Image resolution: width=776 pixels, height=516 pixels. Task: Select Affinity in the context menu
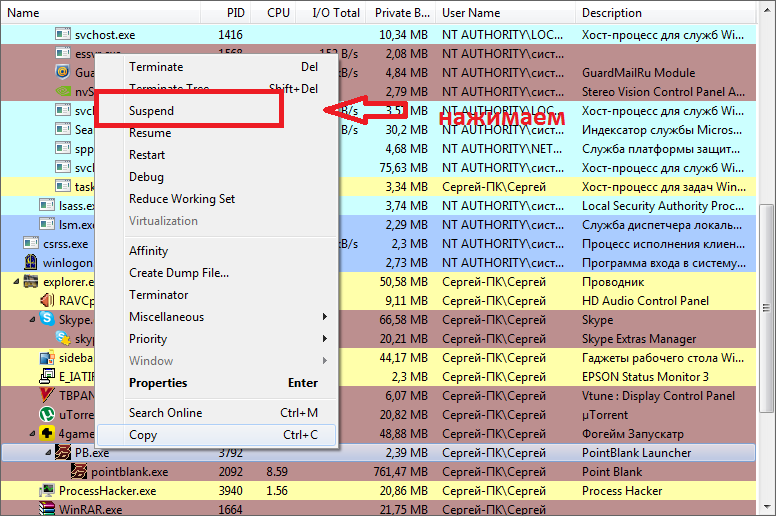tap(218, 251)
